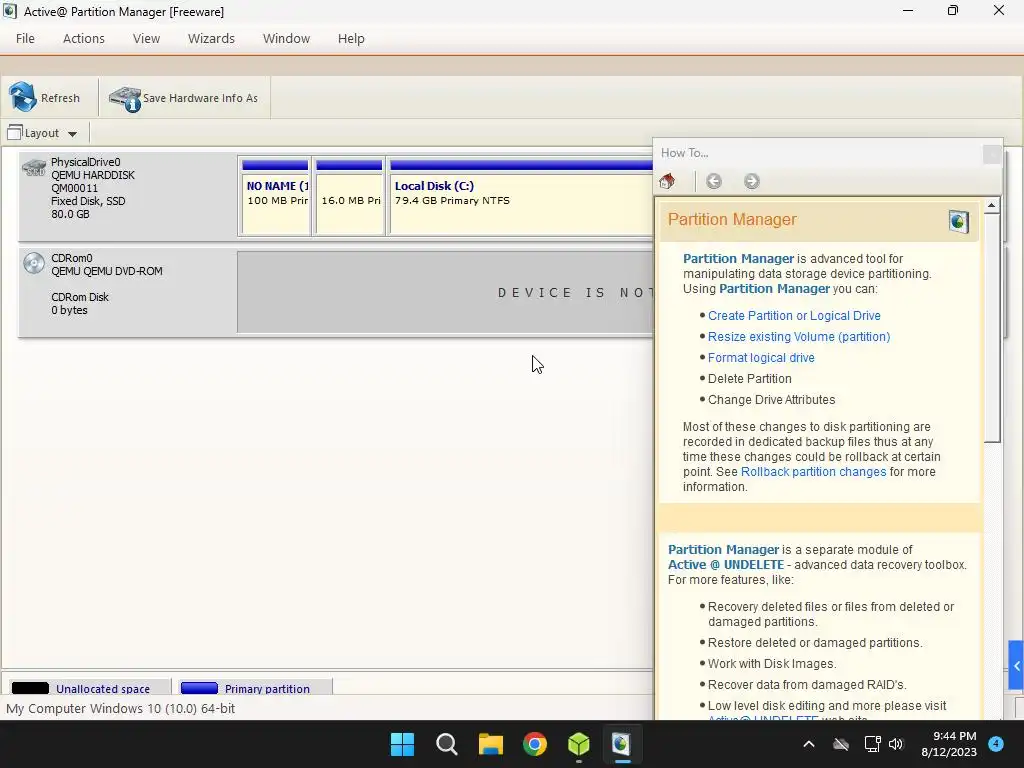The height and width of the screenshot is (768, 1024).
Task: Open File Explorer from taskbar
Action: click(x=490, y=744)
